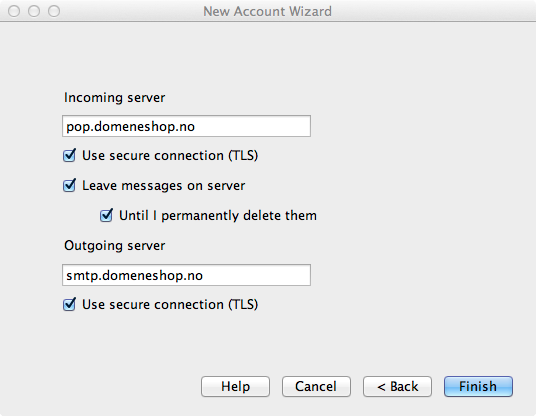536x416 pixels.
Task: Disable Until I permanently delete them checkbox
Action: [x=106, y=215]
